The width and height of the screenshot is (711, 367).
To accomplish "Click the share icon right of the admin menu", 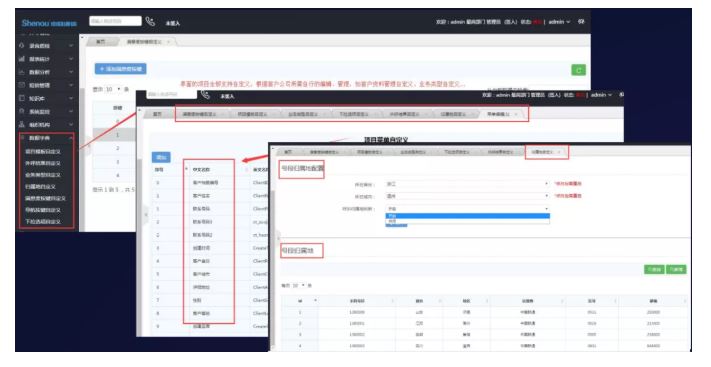I will point(581,21).
